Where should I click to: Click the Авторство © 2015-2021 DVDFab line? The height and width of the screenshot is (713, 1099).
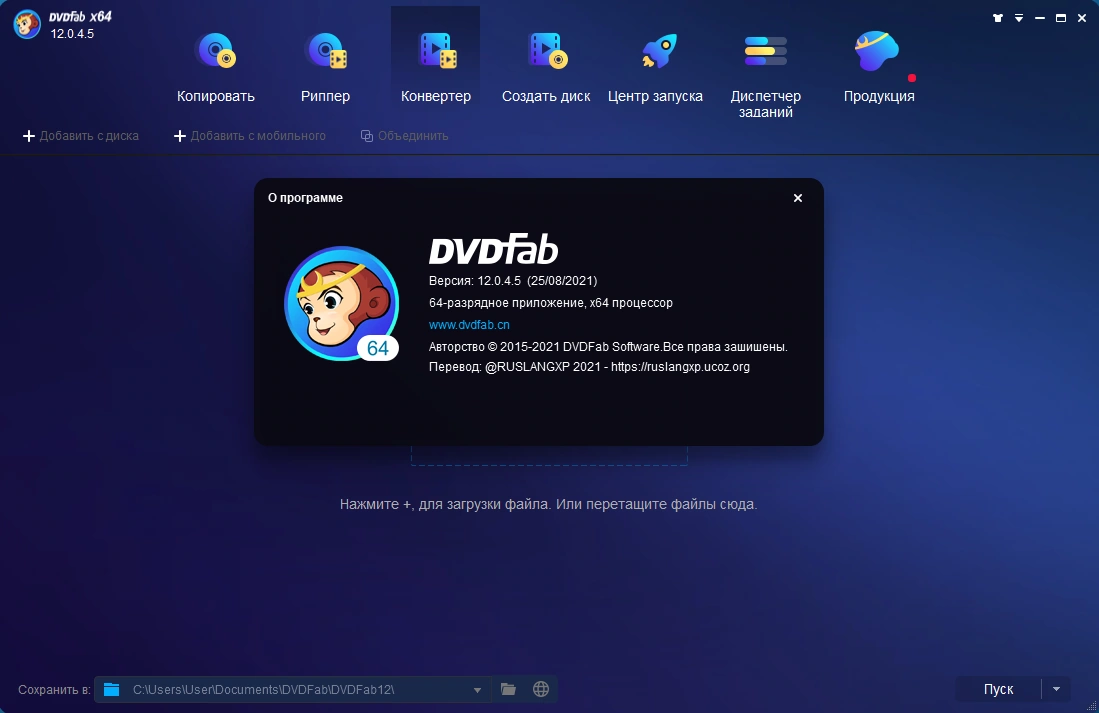pos(608,347)
